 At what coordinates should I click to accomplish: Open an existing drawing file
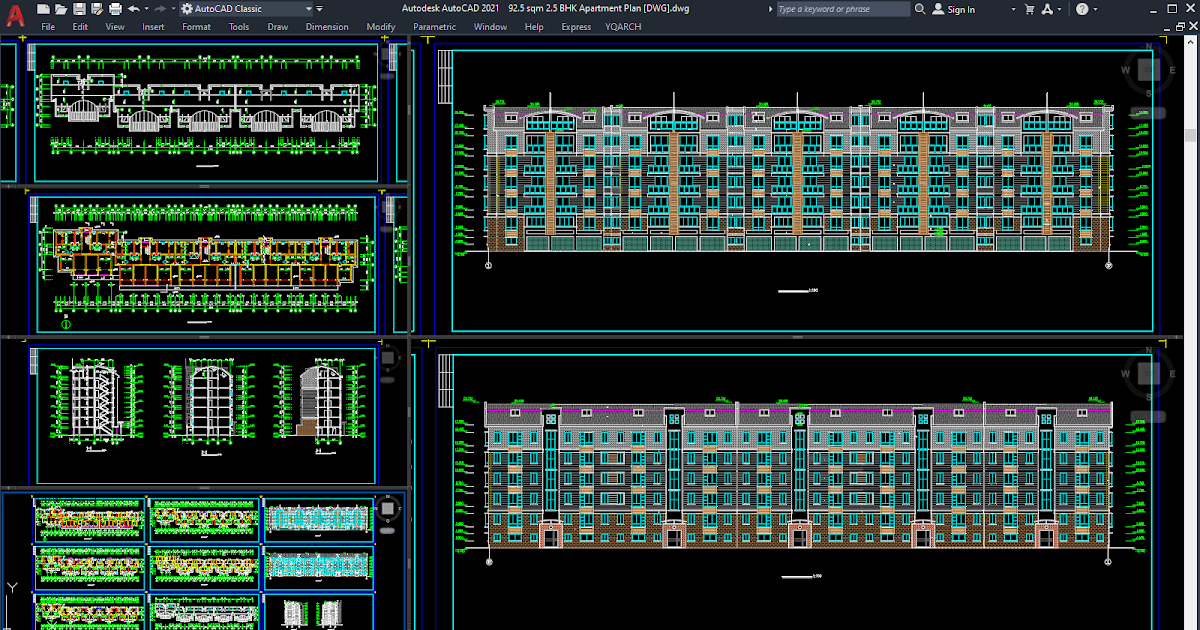click(63, 9)
